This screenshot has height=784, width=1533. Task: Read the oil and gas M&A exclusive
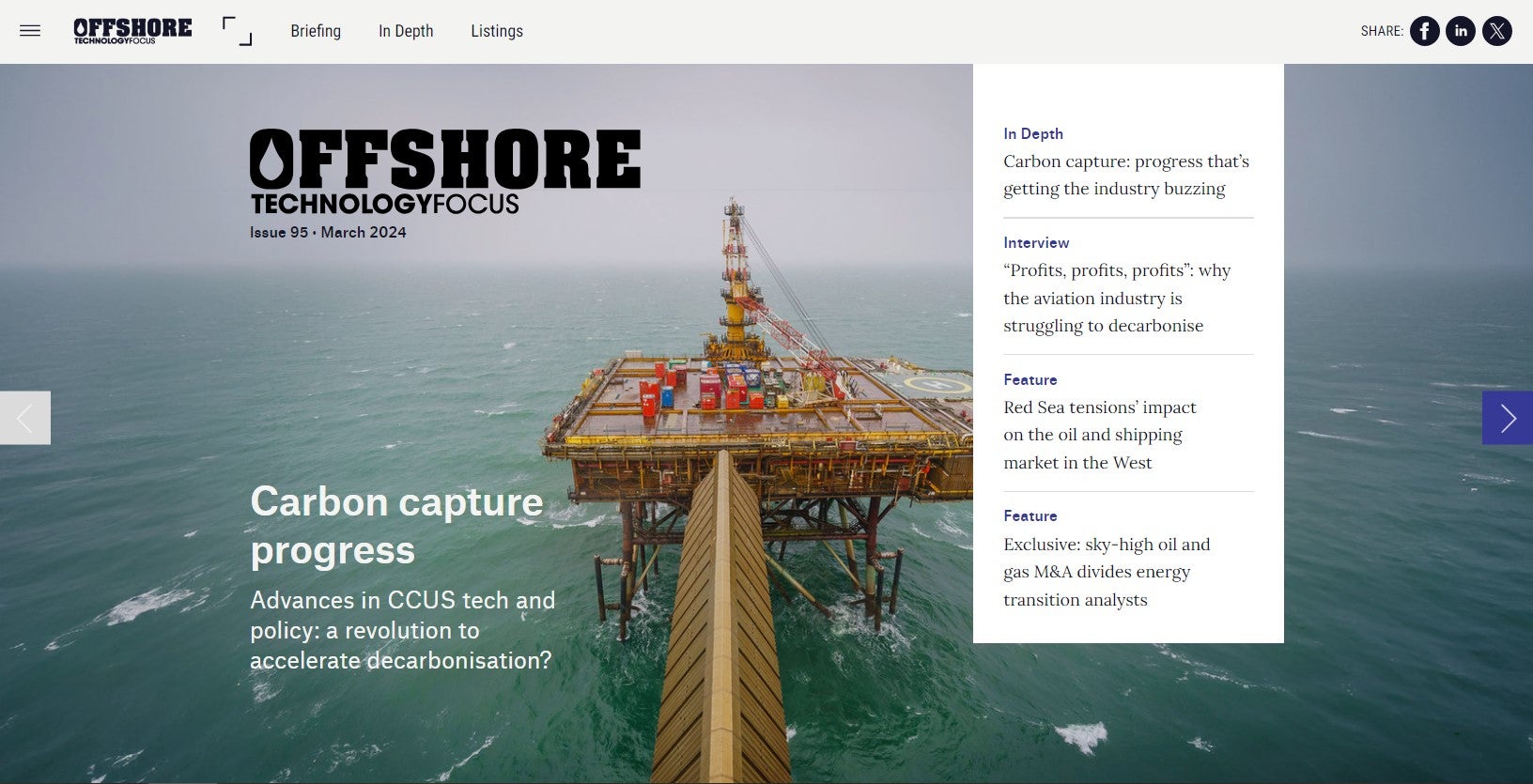pyautogui.click(x=1106, y=572)
